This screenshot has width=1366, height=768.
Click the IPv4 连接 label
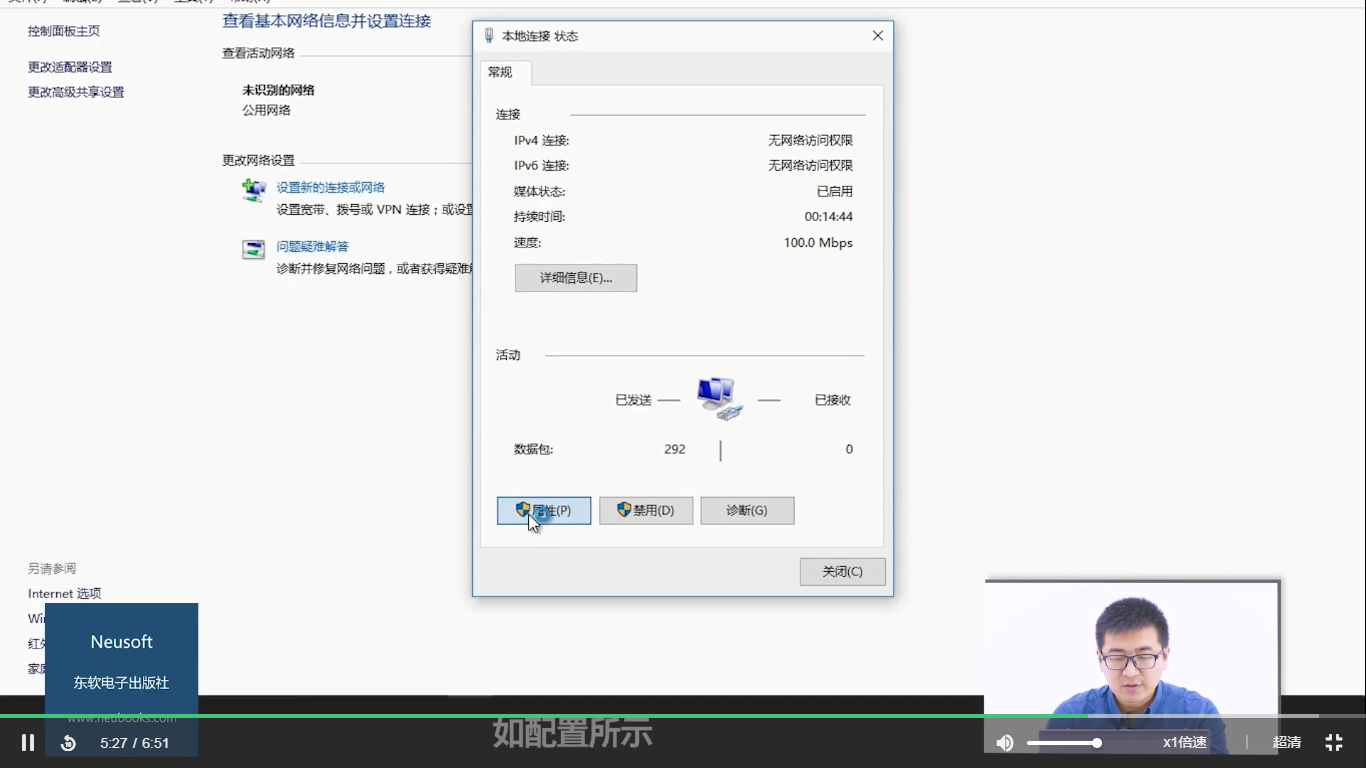point(542,140)
